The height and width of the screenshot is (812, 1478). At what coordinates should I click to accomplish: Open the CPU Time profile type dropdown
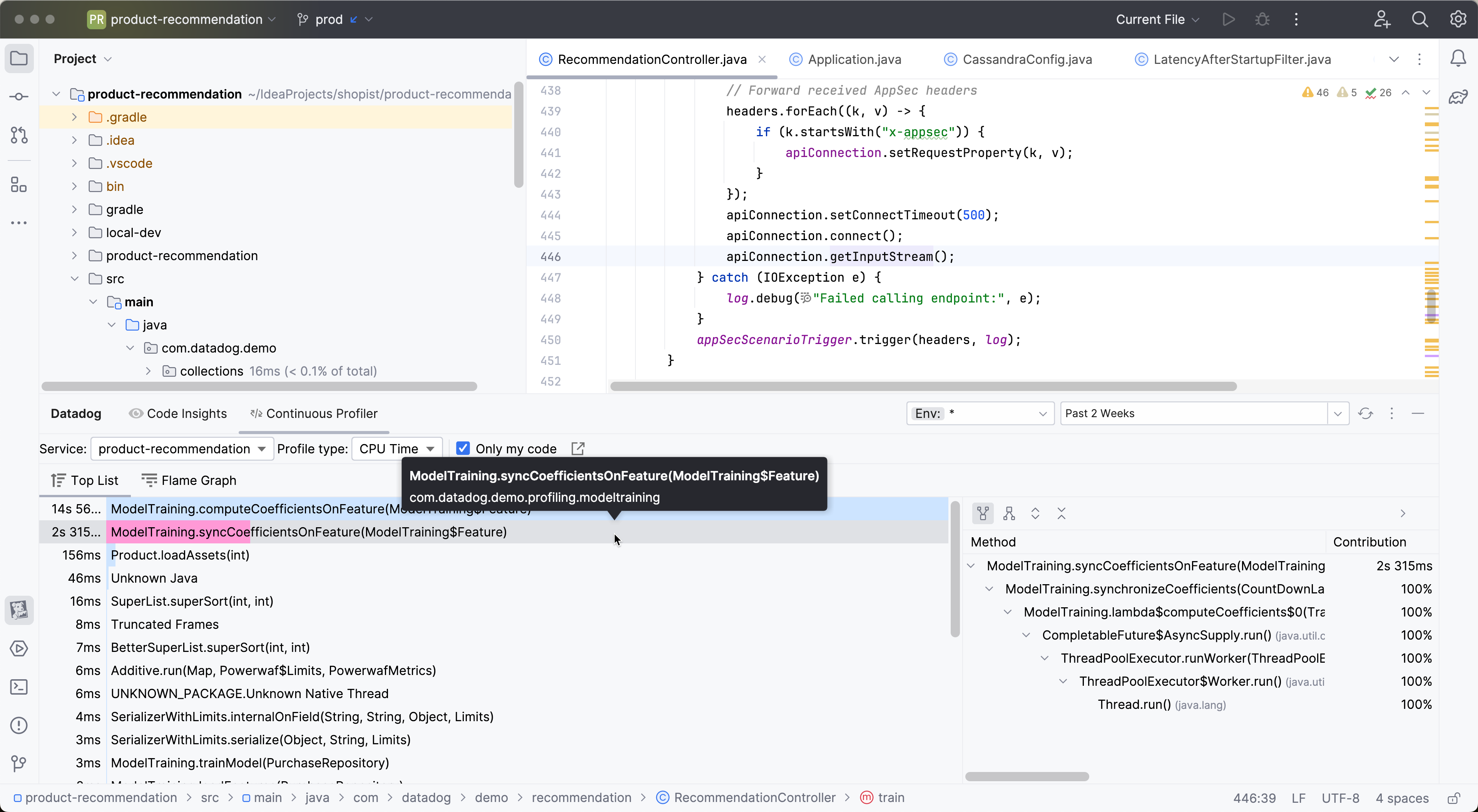(396, 448)
